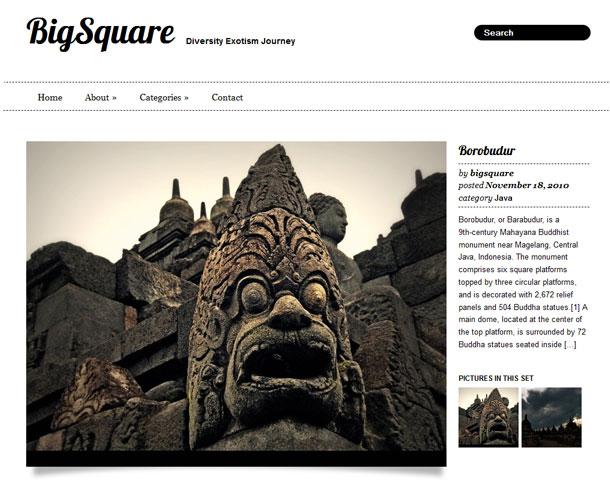Click the November 18, 2010 post date
Screen dimensions: 610x501
click(527, 186)
